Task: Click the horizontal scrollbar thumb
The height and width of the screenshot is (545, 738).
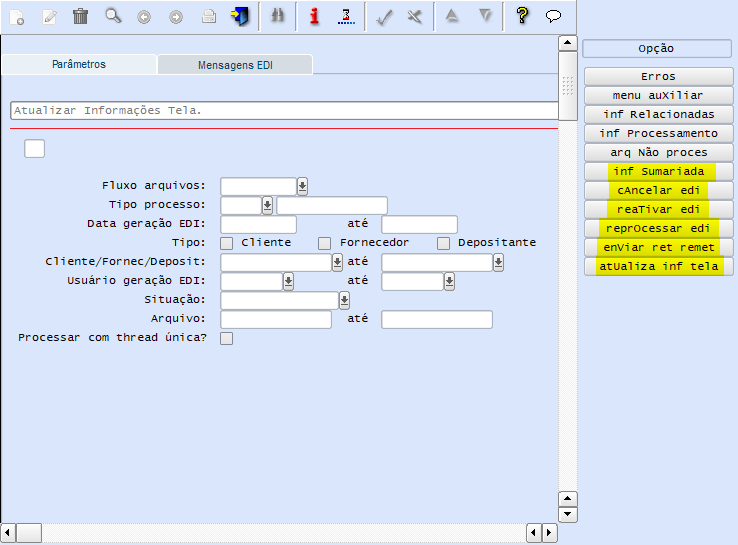Action: (x=29, y=533)
